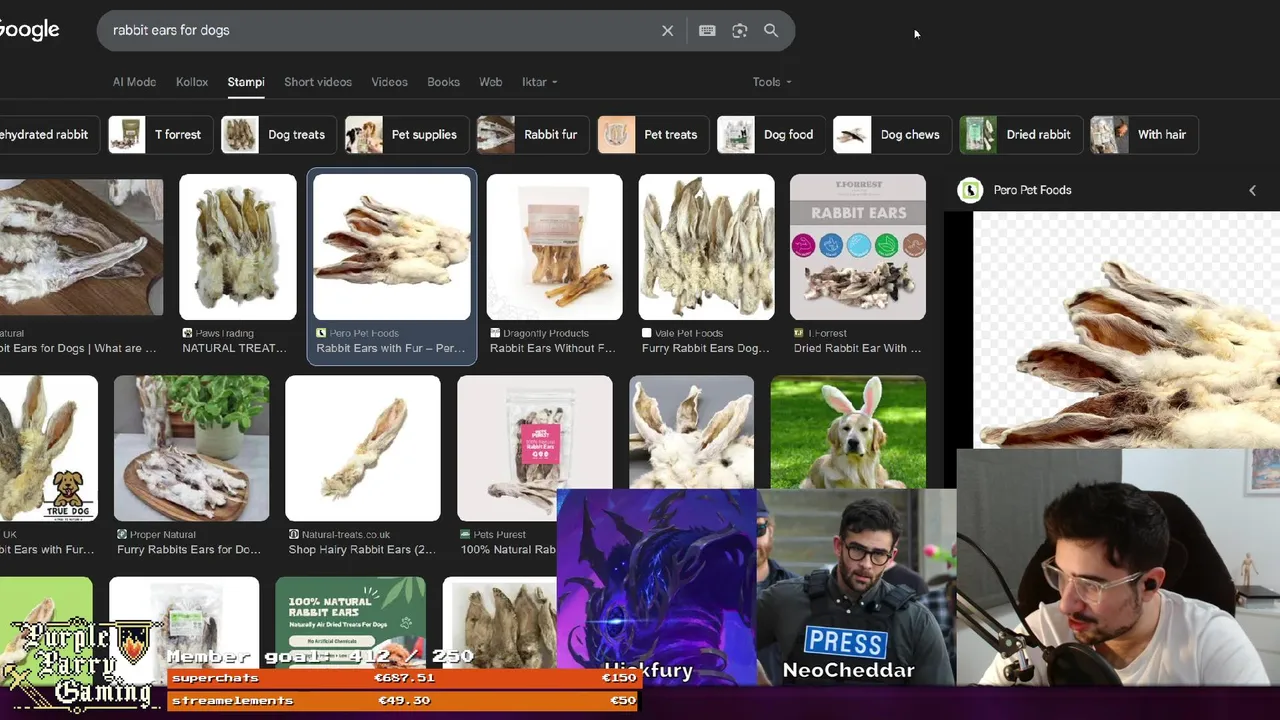The width and height of the screenshot is (1280, 720).
Task: Collapse the preview panel with chevron arrow
Action: [x=1252, y=190]
